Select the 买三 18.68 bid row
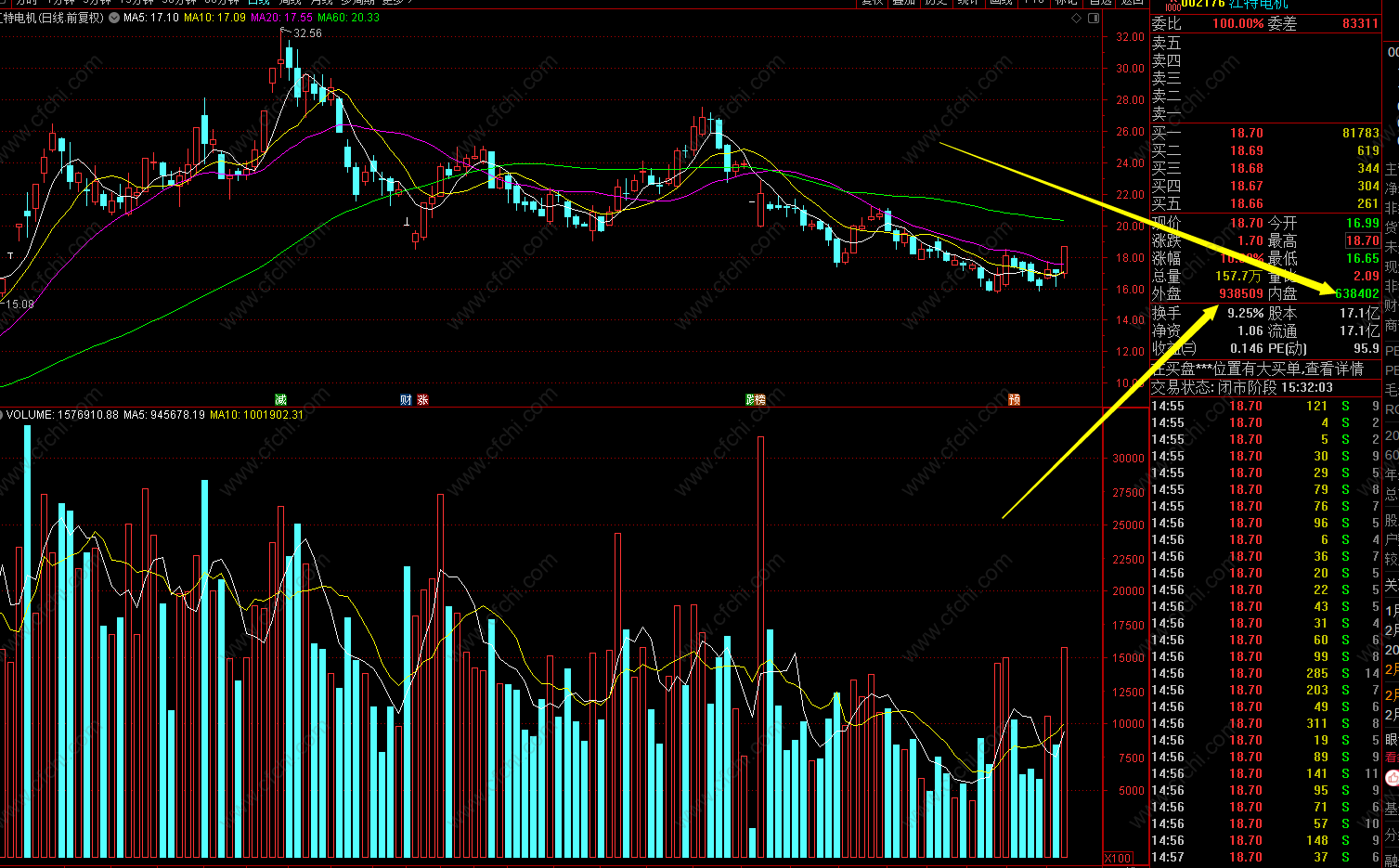Image resolution: width=1399 pixels, height=868 pixels. point(1265,168)
